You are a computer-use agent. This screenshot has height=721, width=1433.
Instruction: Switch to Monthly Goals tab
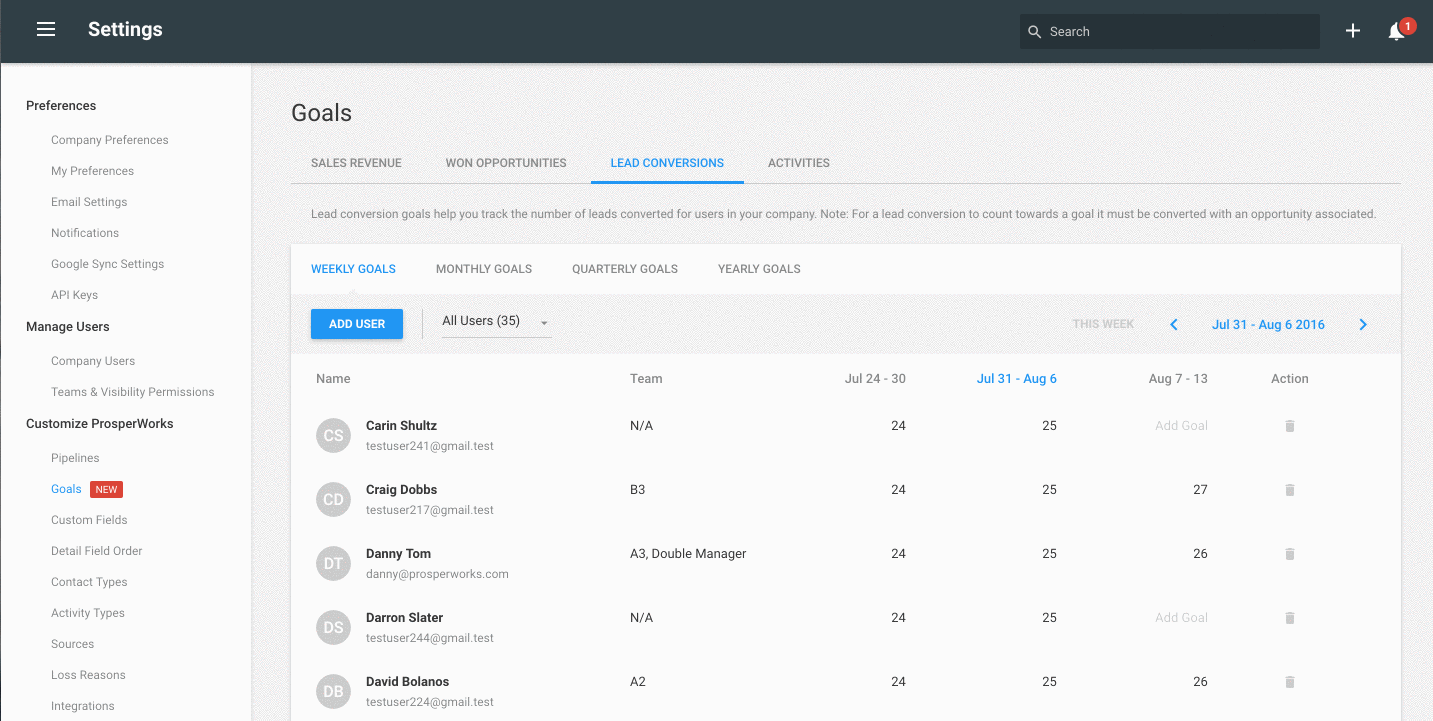tap(484, 269)
